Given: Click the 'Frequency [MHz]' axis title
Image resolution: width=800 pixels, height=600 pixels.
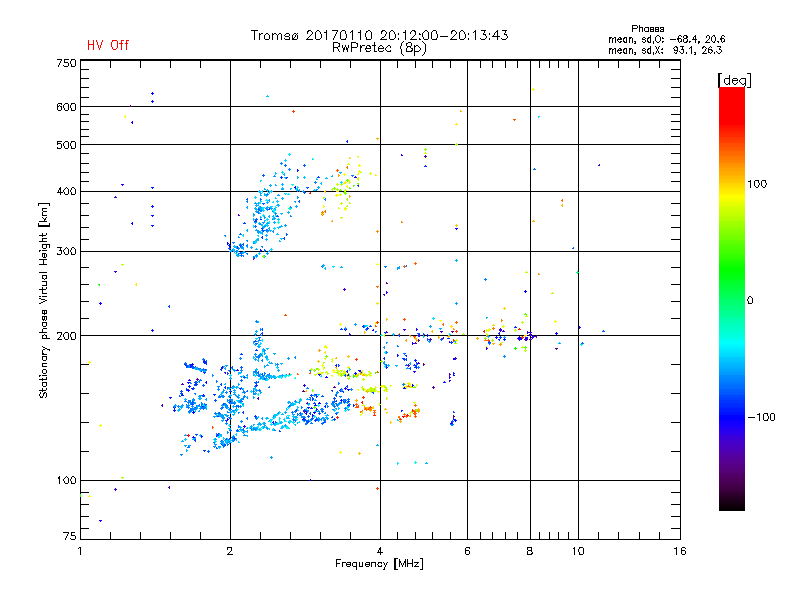Looking at the screenshot, I should point(379,564).
